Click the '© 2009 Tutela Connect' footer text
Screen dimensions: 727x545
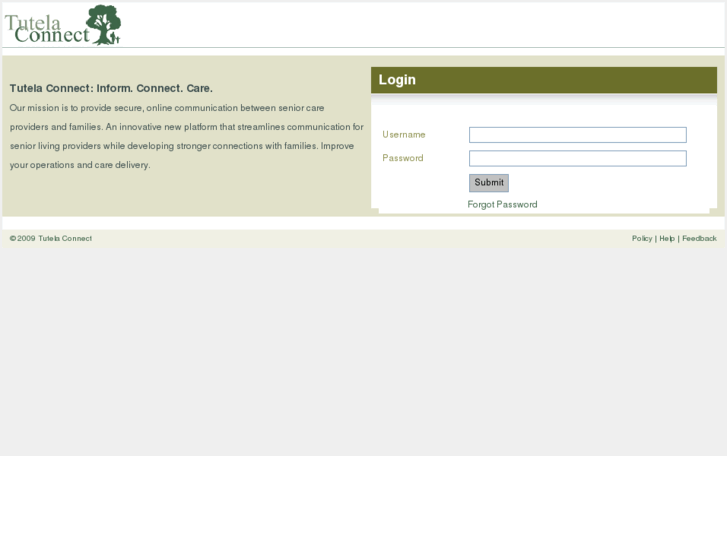point(51,238)
